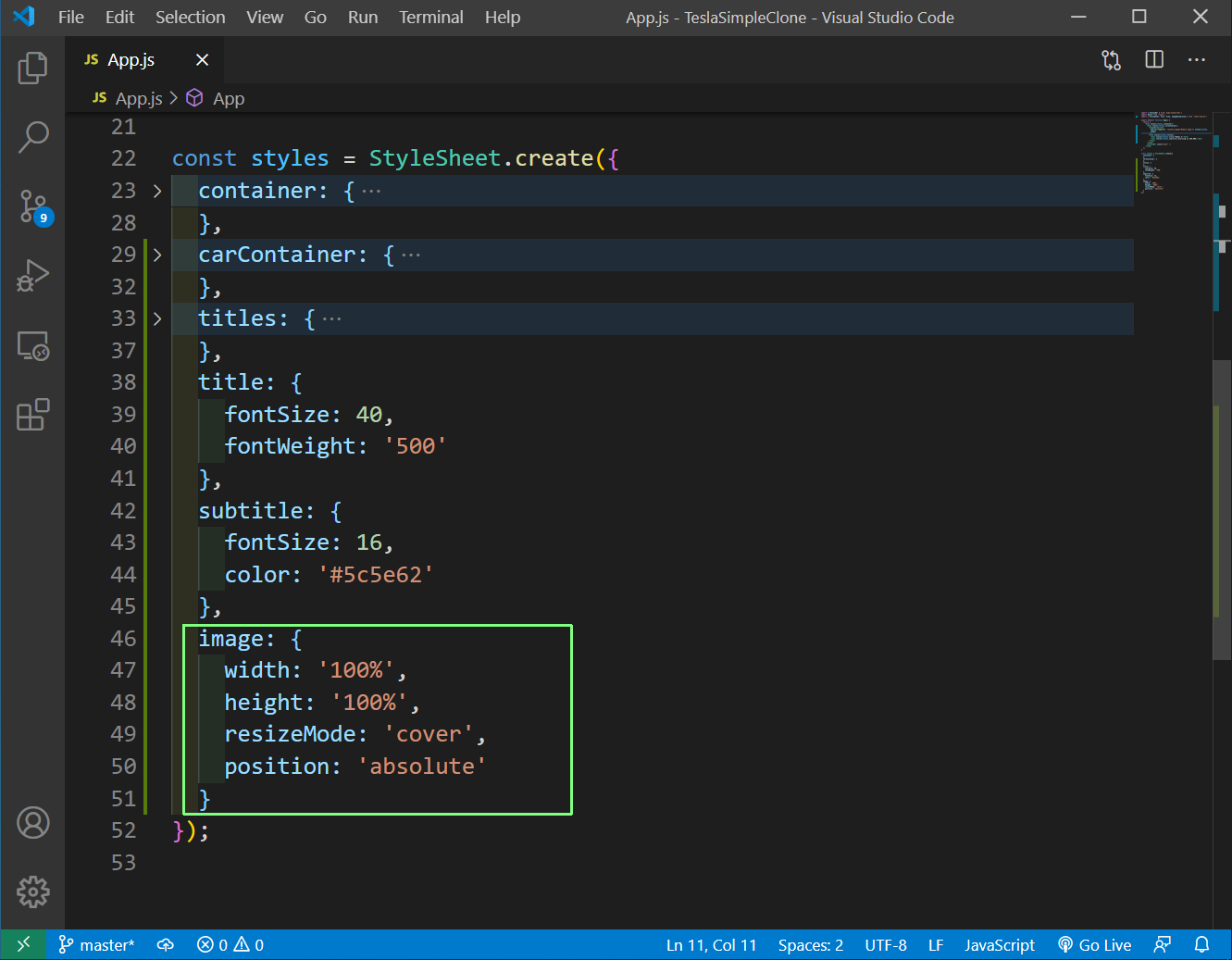The height and width of the screenshot is (960, 1232).
Task: Split the editor to the right
Action: (x=1154, y=60)
